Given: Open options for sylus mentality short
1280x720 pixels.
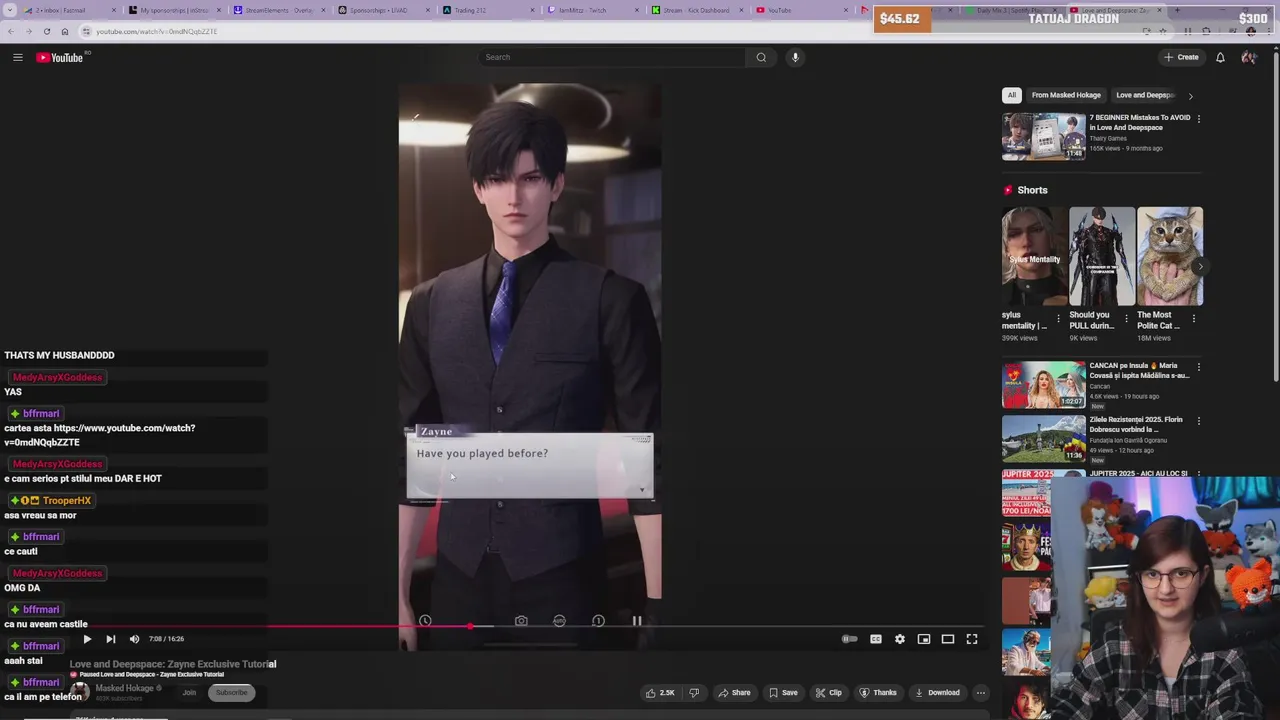Looking at the screenshot, I should [1058, 319].
